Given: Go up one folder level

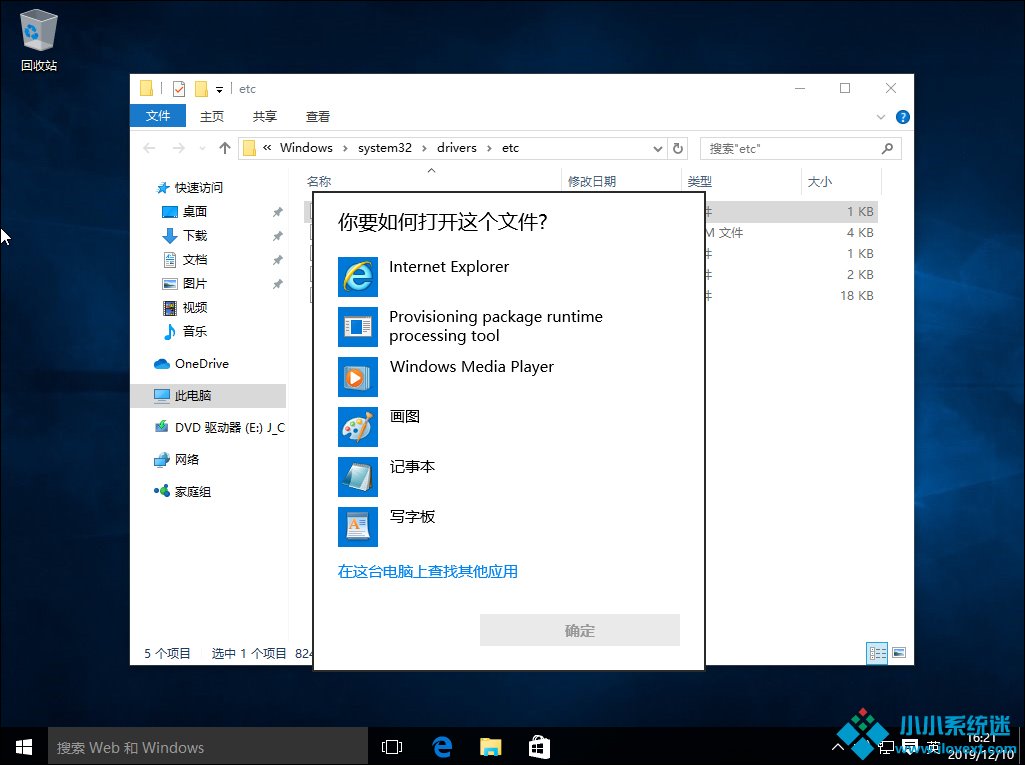Looking at the screenshot, I should pyautogui.click(x=225, y=148).
